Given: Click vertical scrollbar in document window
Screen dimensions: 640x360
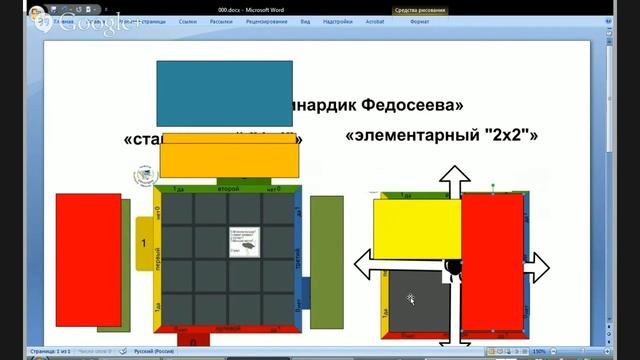Looking at the screenshot, I should point(609,98).
